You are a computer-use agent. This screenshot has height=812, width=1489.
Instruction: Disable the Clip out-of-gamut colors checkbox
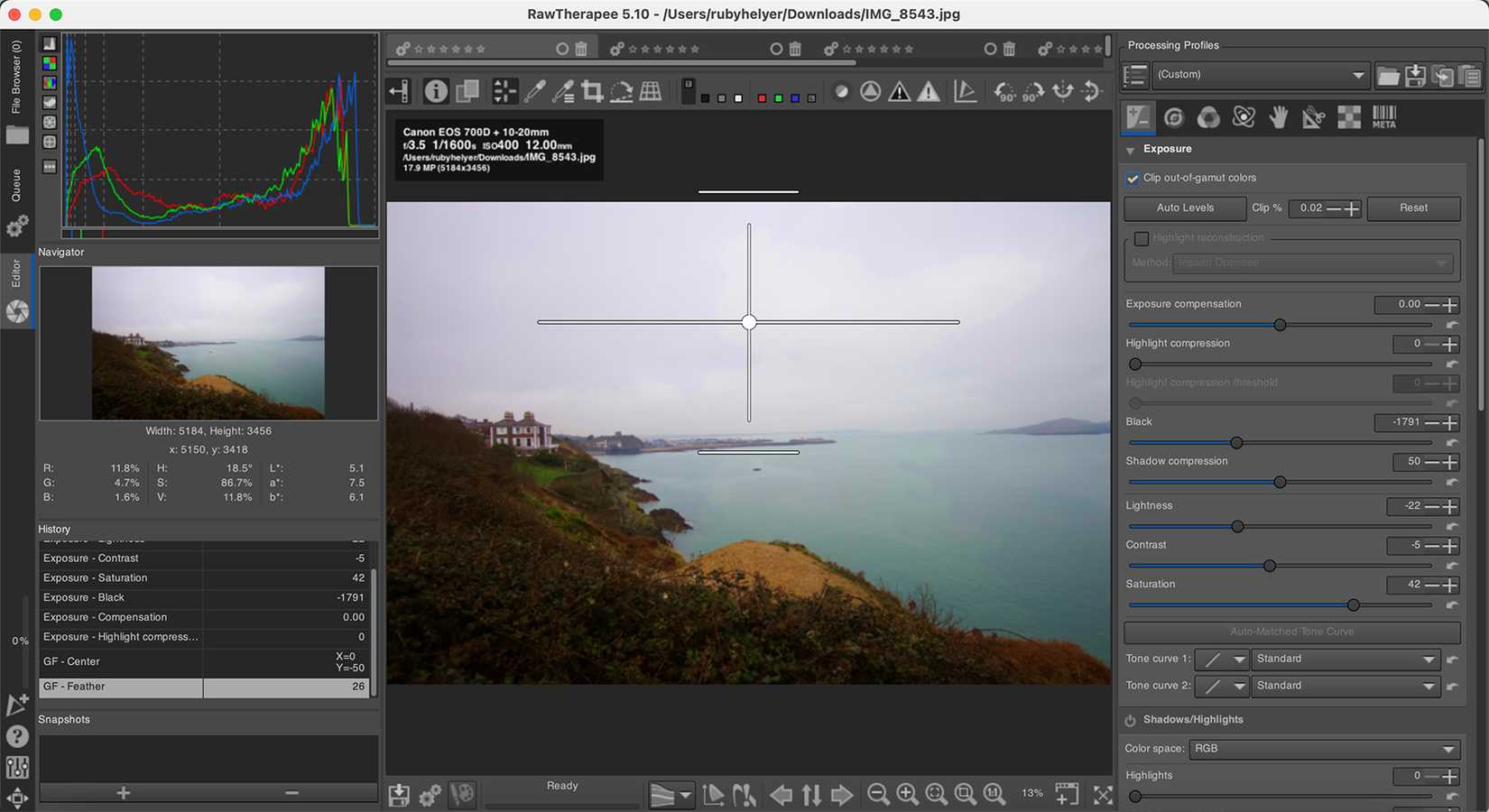click(x=1133, y=179)
